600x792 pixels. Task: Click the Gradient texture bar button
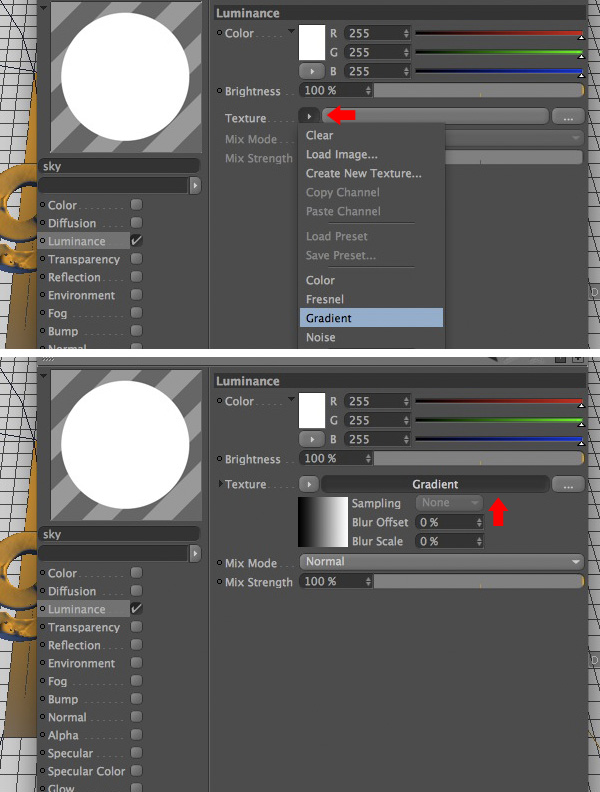[435, 484]
